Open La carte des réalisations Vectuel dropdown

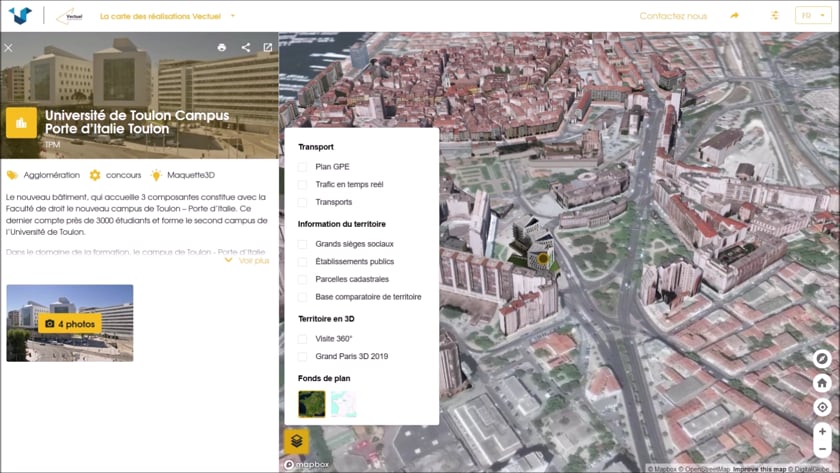pos(167,16)
